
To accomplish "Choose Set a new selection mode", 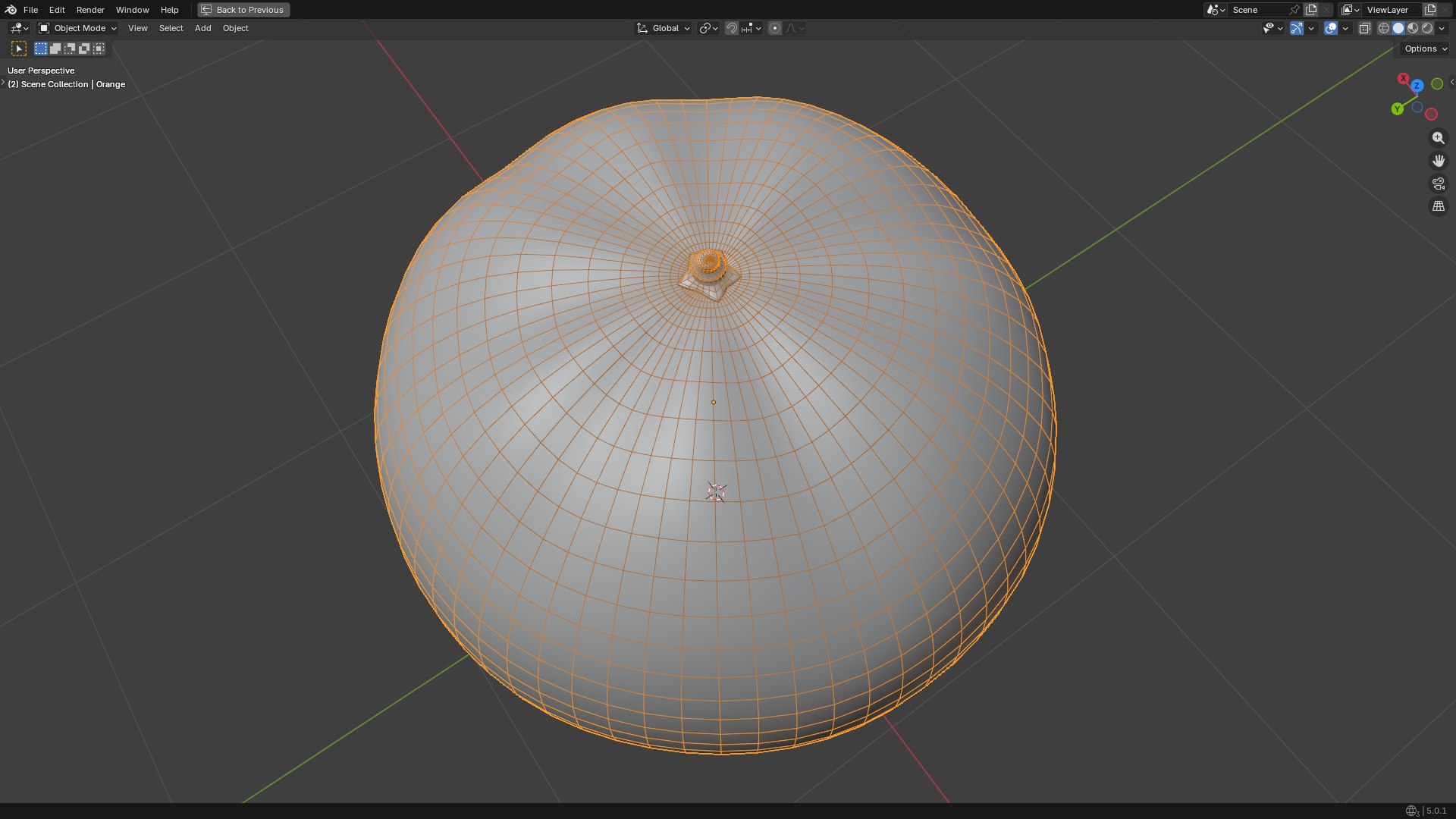I will [x=41, y=49].
